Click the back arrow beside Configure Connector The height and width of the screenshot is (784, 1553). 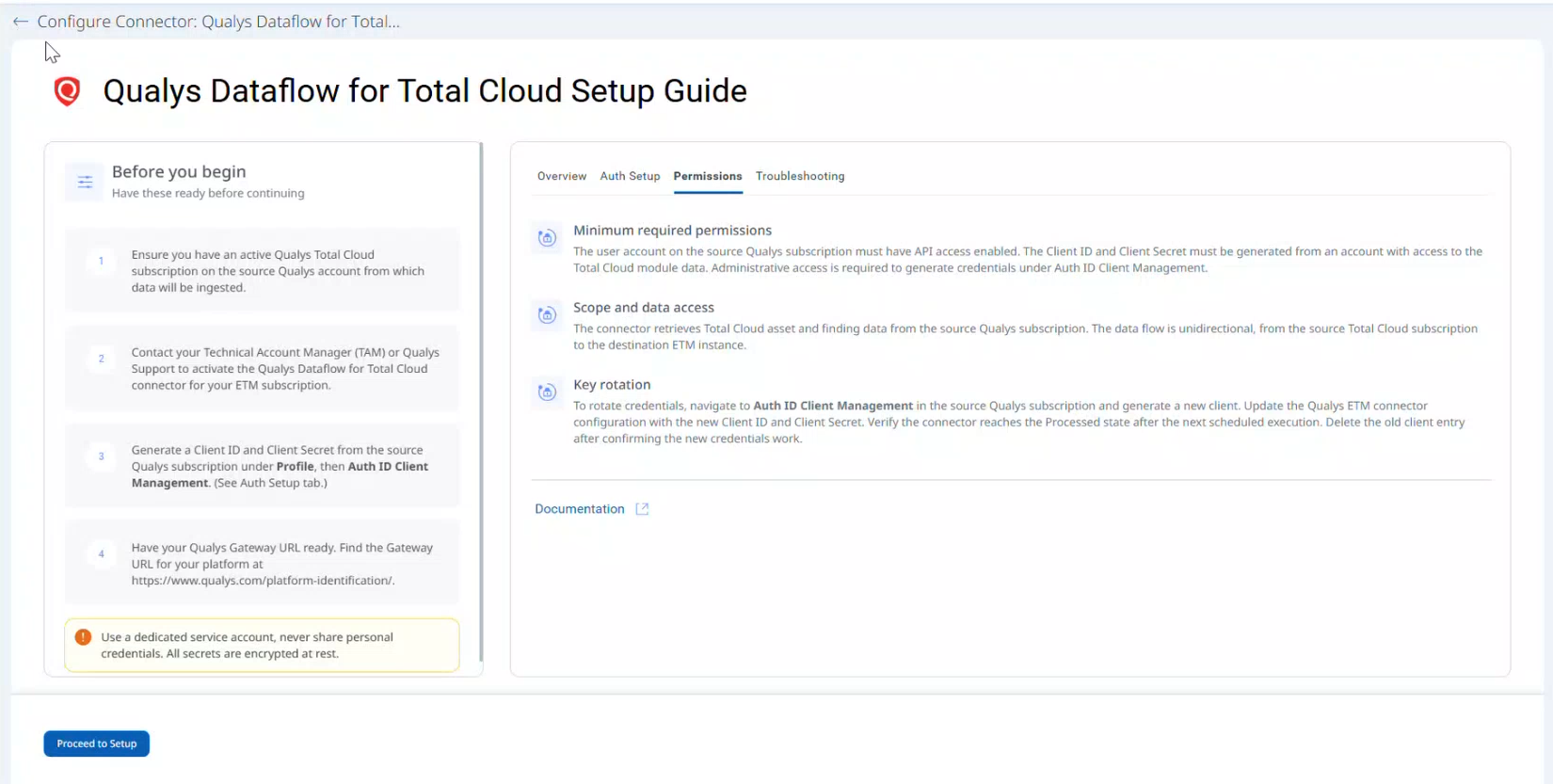pos(20,22)
